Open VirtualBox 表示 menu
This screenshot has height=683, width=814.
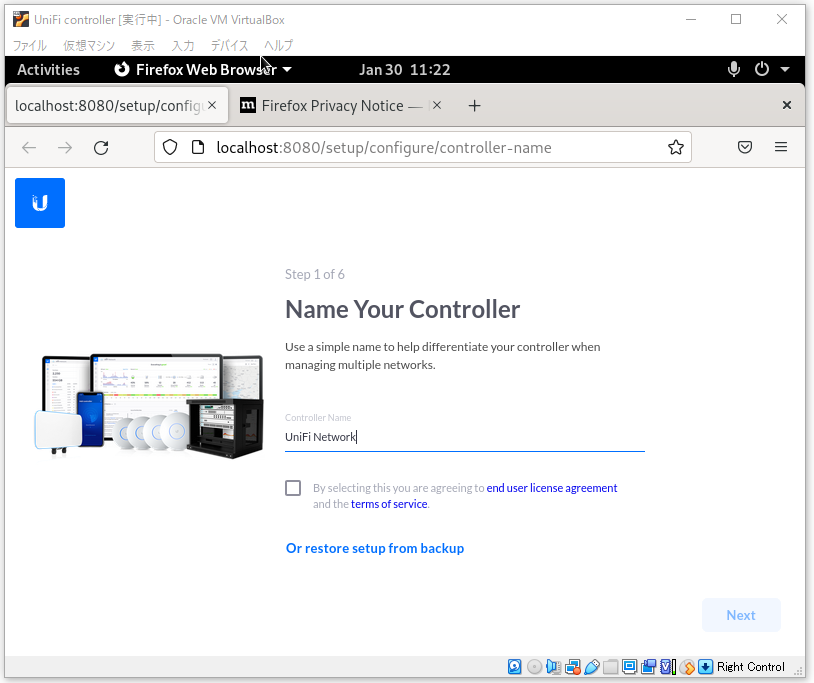[143, 45]
